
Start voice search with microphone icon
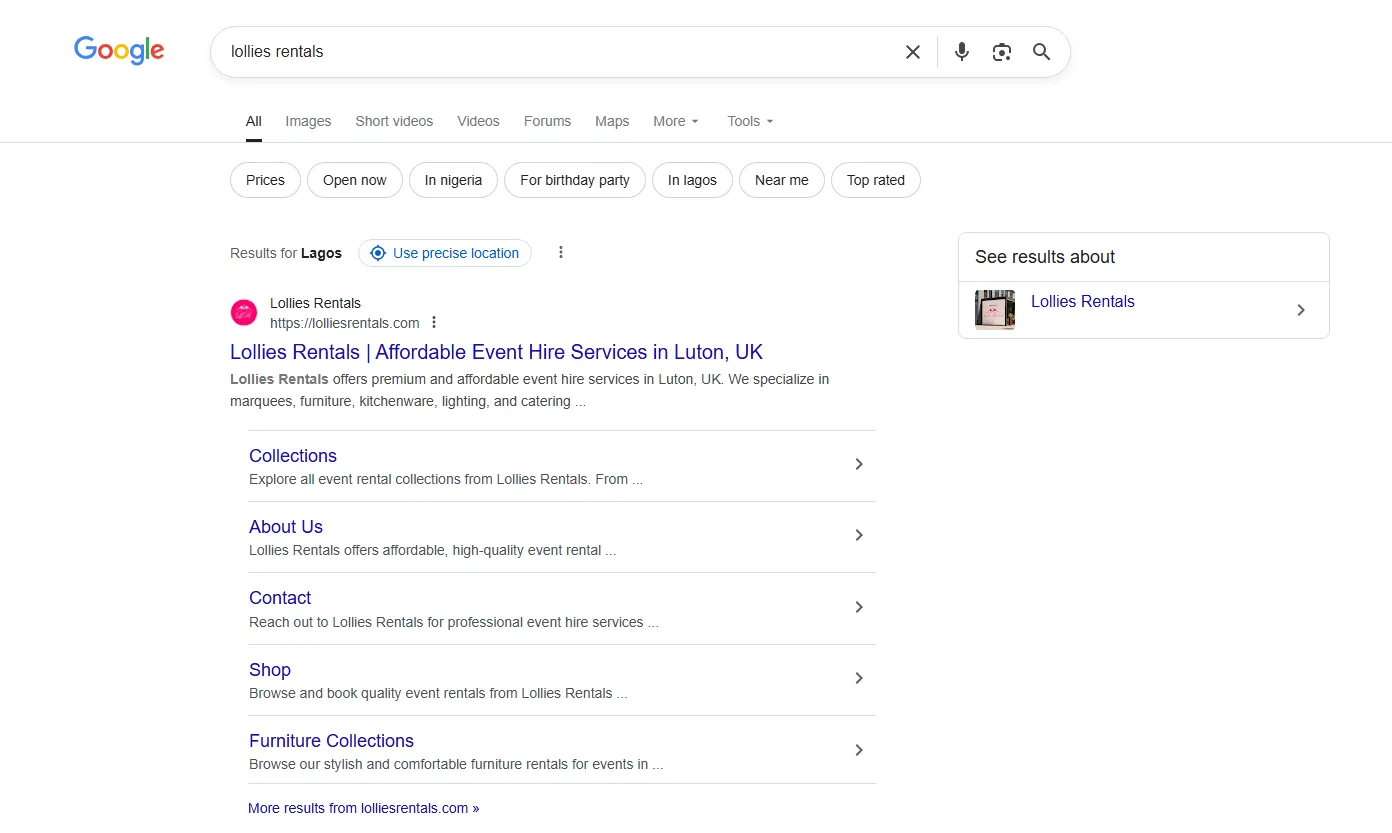click(962, 52)
